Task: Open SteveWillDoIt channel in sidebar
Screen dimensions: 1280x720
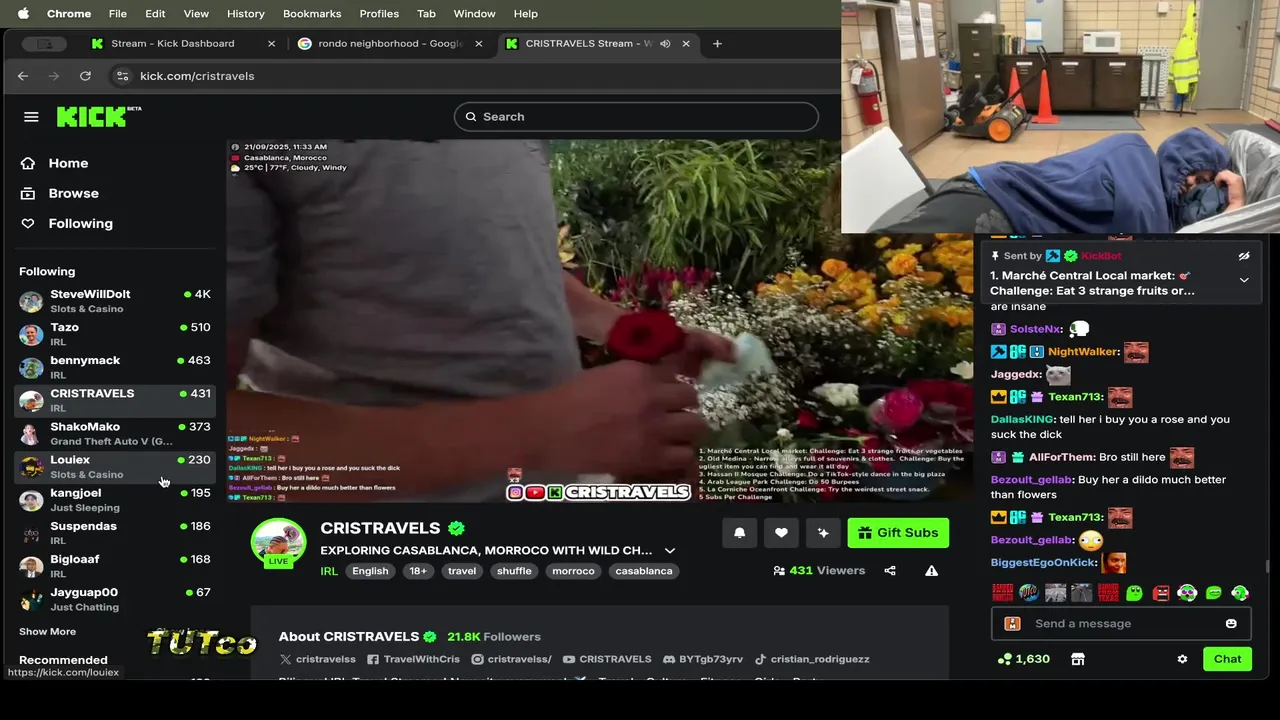Action: [x=115, y=301]
